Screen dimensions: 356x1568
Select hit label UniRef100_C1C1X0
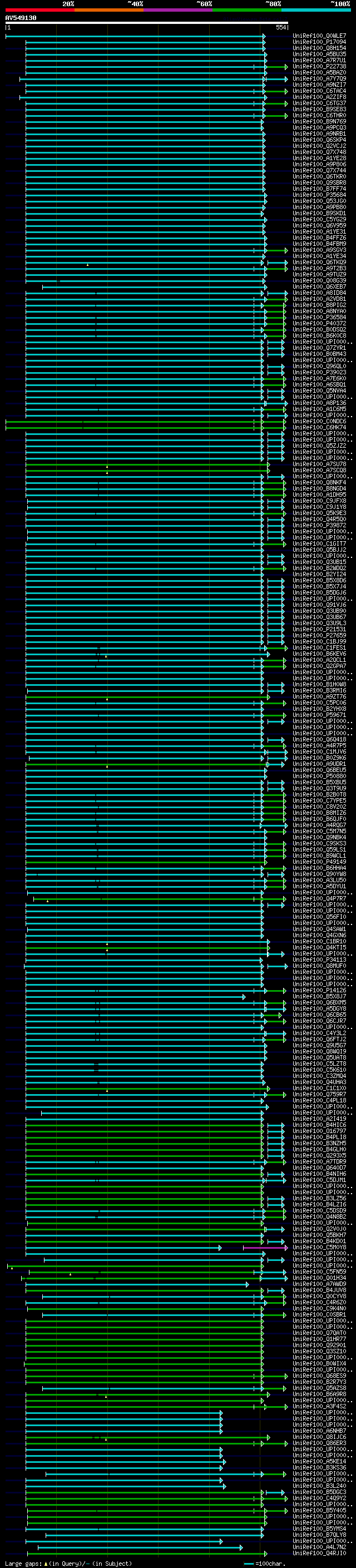pyautogui.click(x=319, y=1088)
